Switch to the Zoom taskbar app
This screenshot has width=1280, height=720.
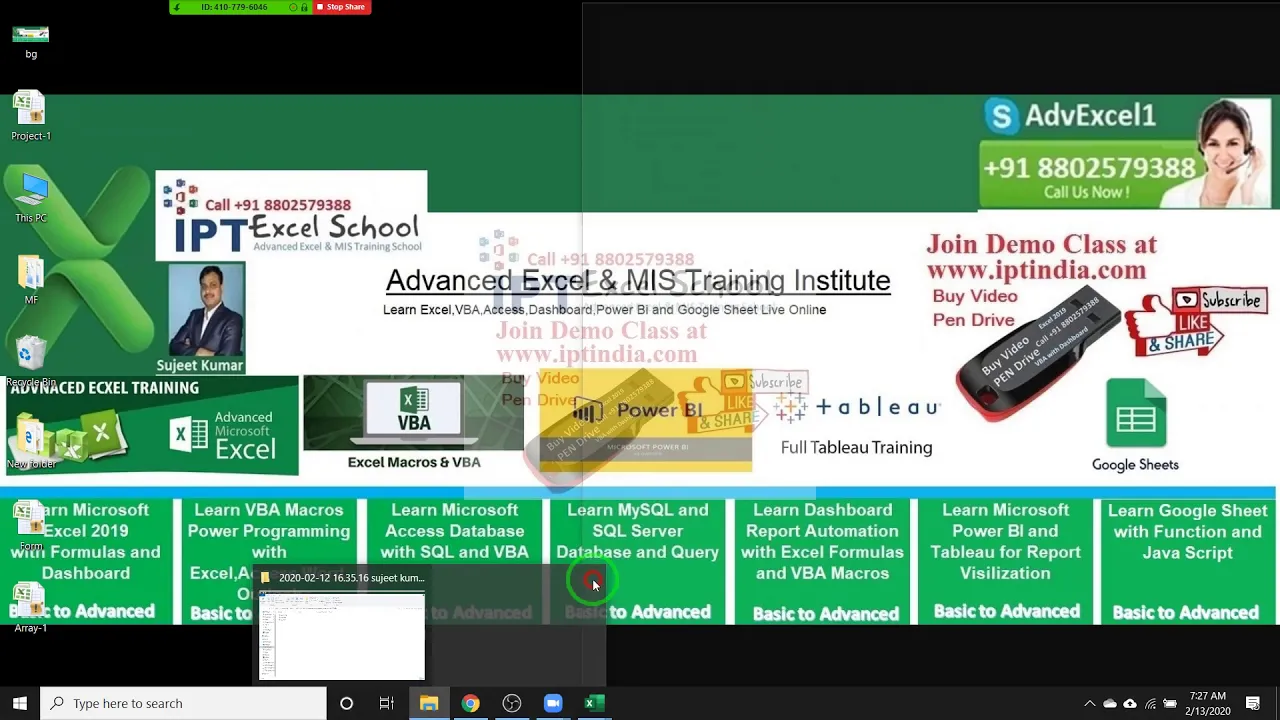(x=553, y=703)
